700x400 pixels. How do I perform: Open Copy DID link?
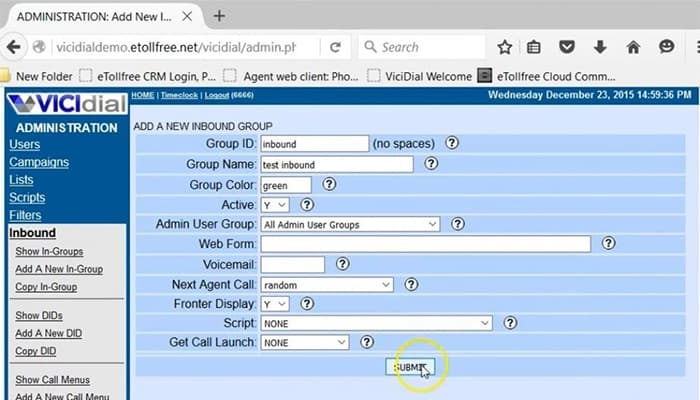[x=36, y=351]
